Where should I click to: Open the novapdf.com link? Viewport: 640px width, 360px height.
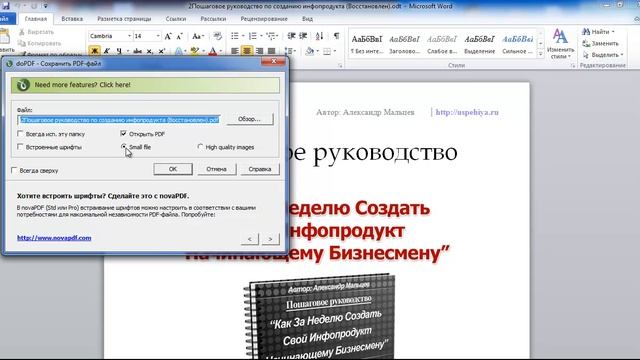[x=54, y=238]
